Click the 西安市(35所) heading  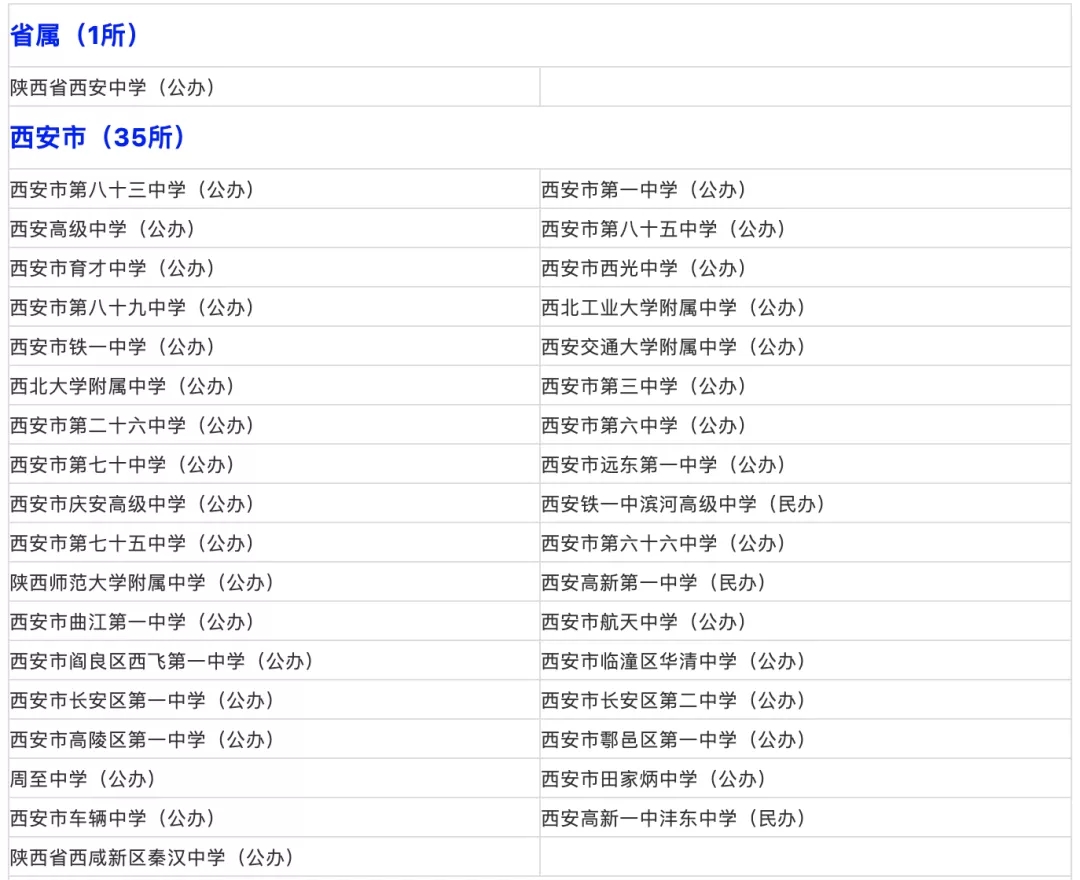(x=98, y=137)
